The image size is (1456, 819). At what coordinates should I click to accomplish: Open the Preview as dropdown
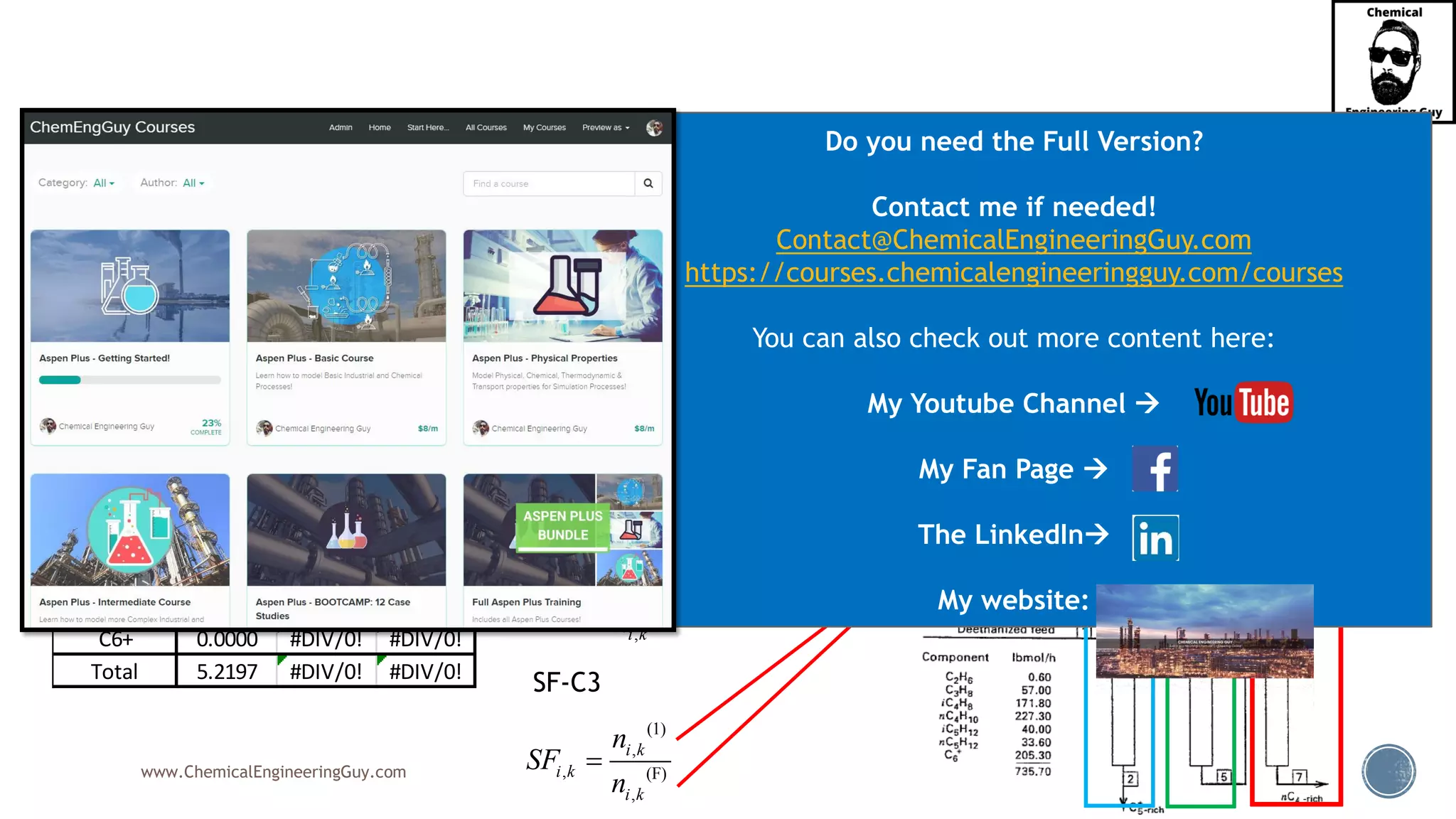(x=606, y=128)
